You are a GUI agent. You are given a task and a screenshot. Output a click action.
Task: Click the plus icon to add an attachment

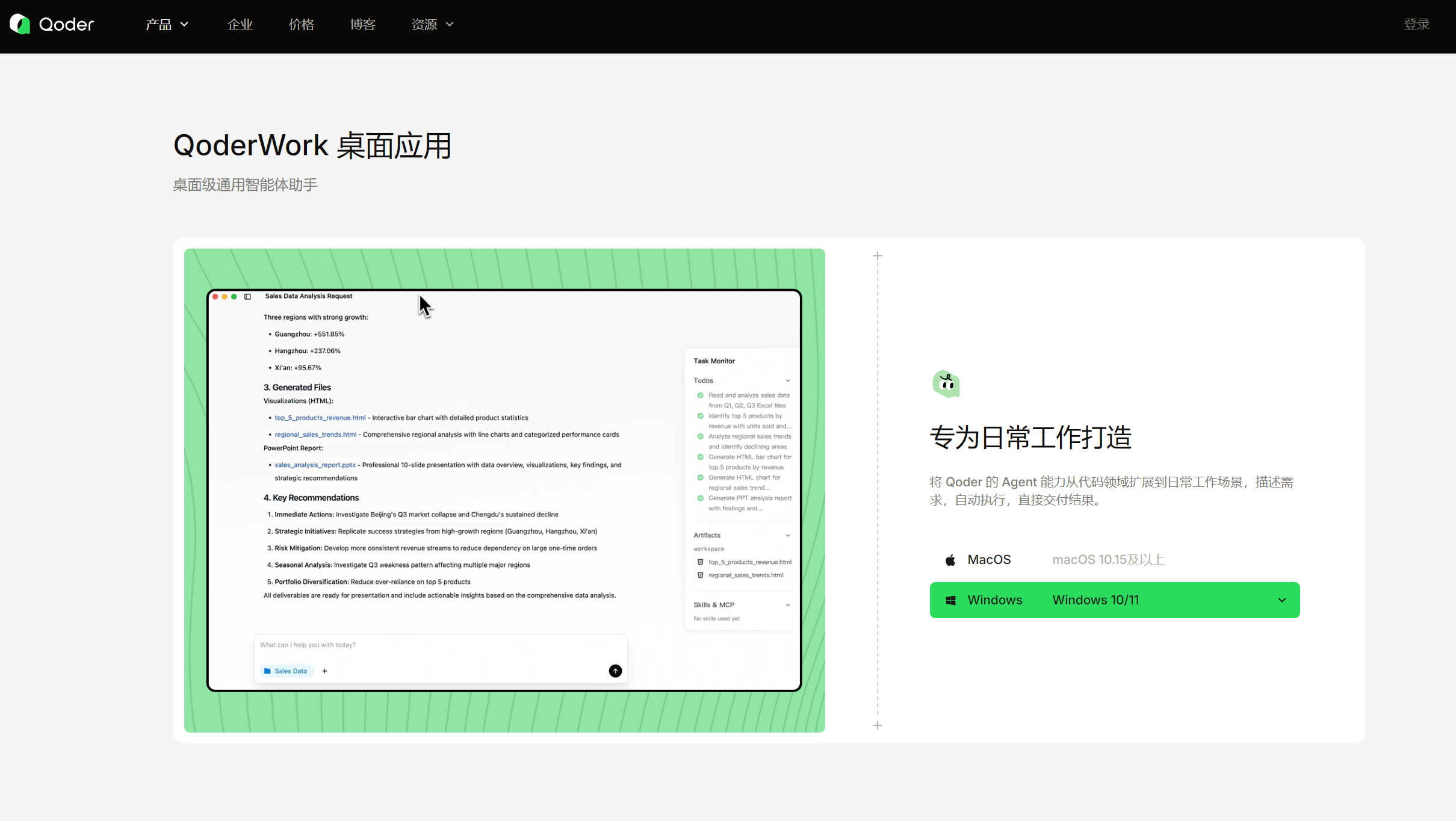pyautogui.click(x=324, y=671)
